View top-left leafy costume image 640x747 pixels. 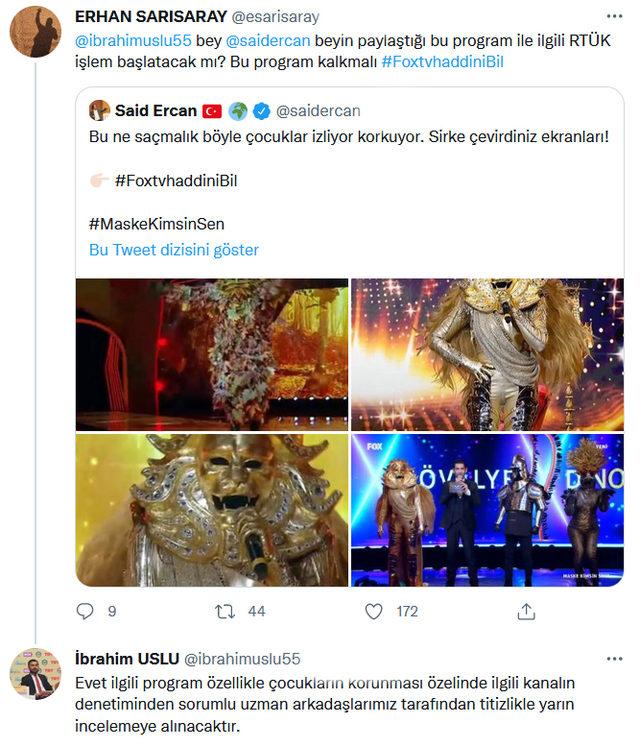[212, 353]
